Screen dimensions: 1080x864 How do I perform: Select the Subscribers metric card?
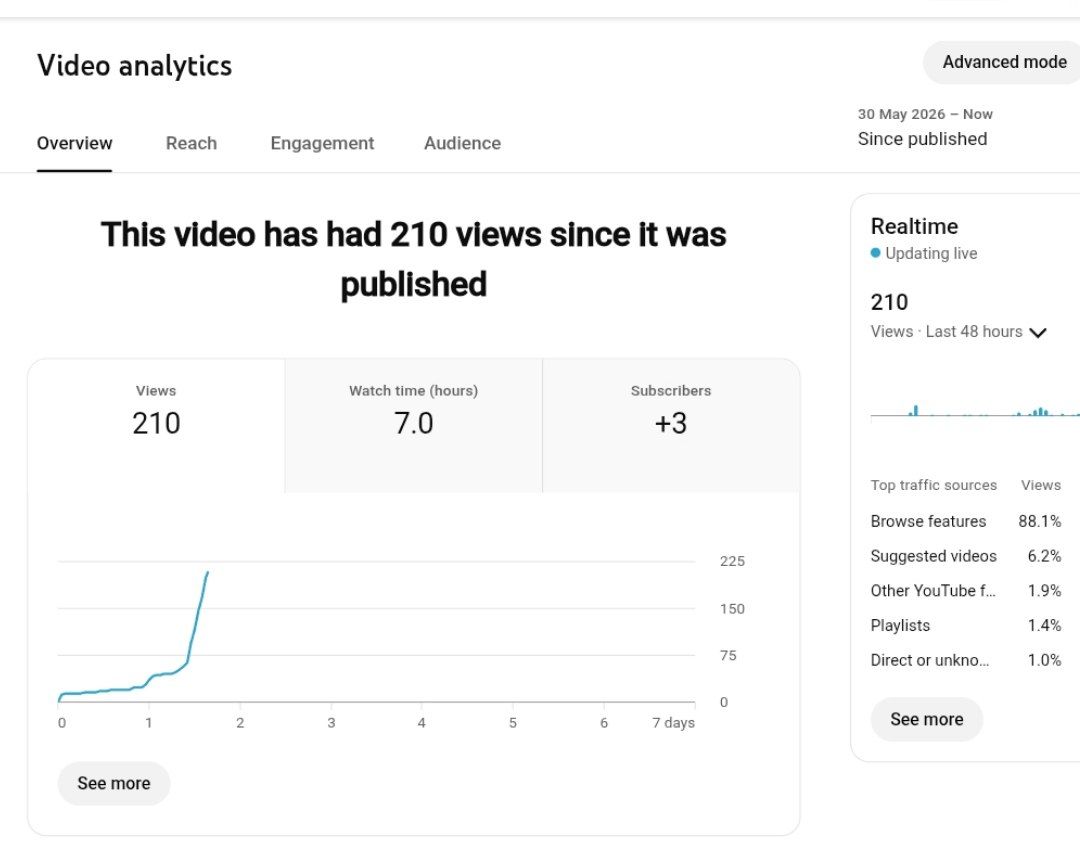(x=671, y=425)
